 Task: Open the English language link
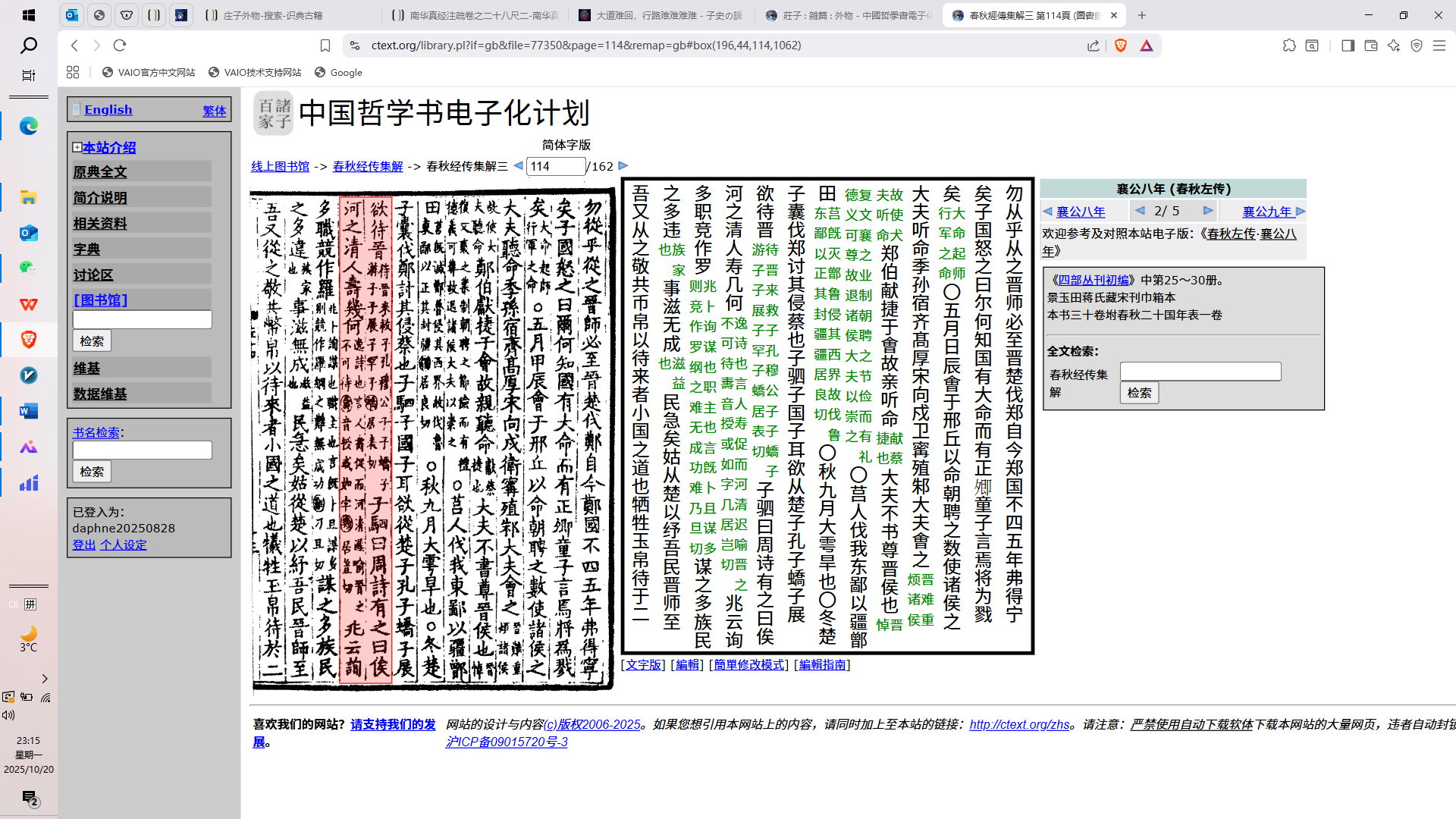tap(108, 110)
